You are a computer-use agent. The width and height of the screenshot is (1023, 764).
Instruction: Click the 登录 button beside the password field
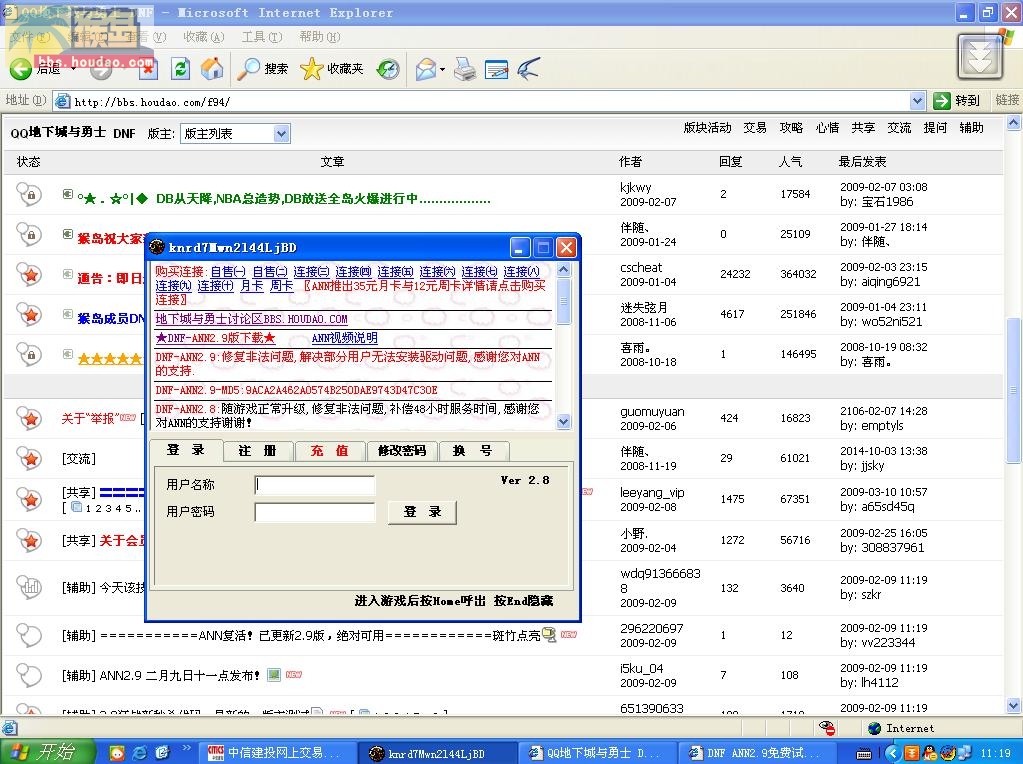422,512
